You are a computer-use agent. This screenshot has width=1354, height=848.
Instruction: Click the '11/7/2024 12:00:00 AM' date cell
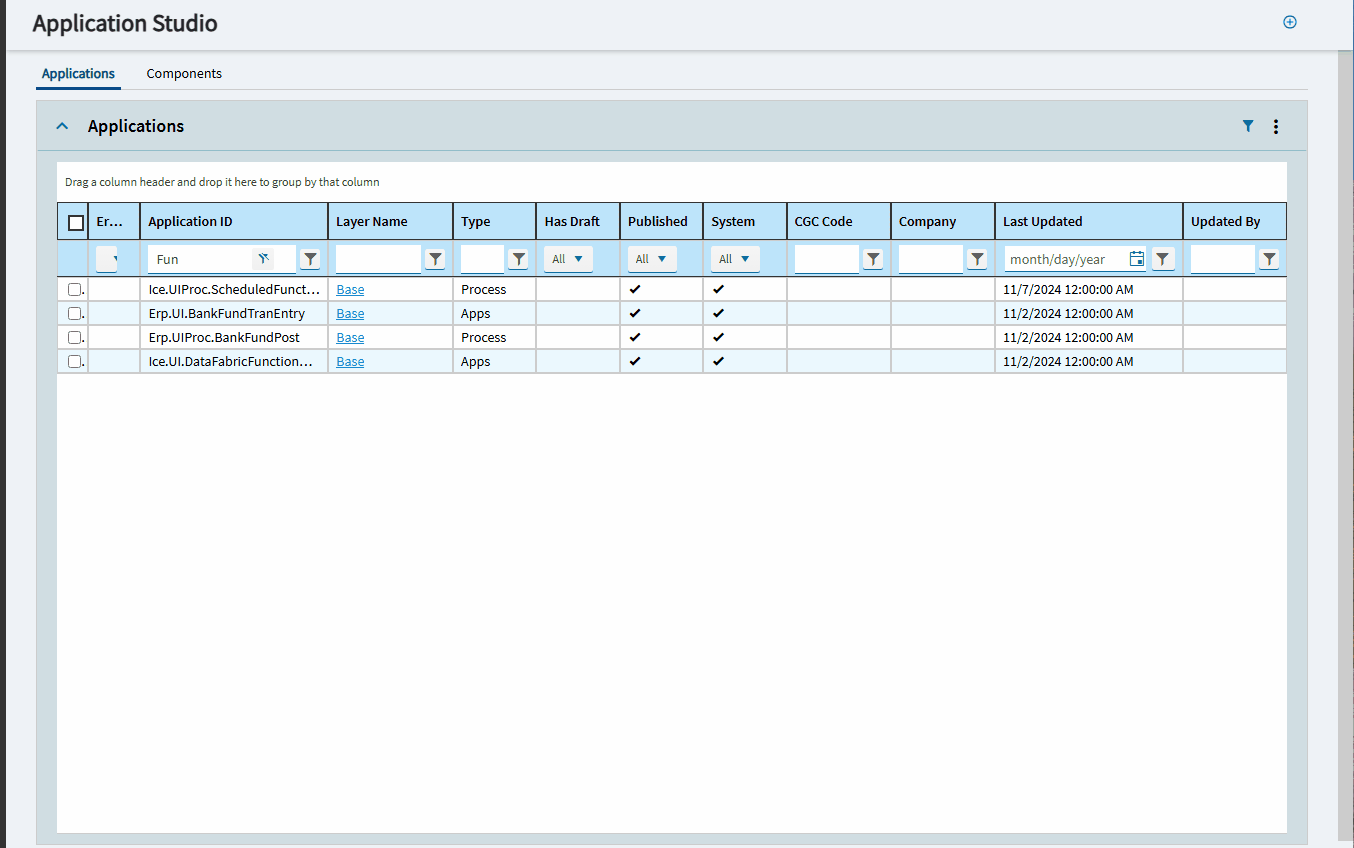(1088, 289)
